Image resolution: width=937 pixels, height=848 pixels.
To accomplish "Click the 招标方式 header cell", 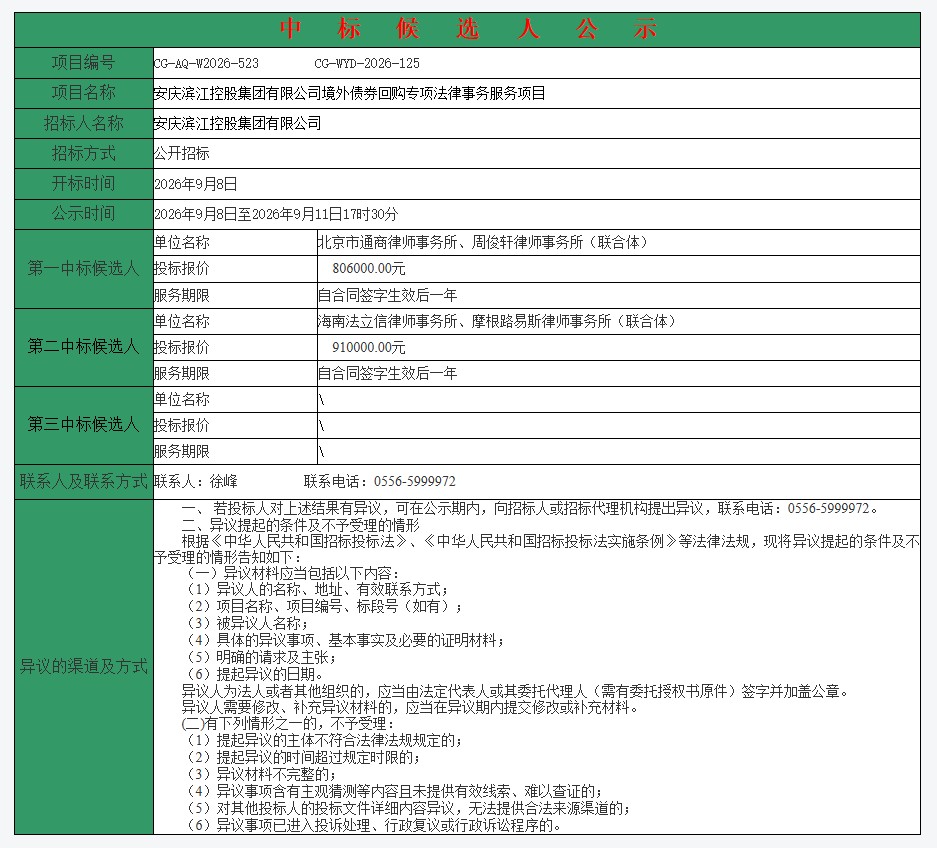I will tap(84, 154).
